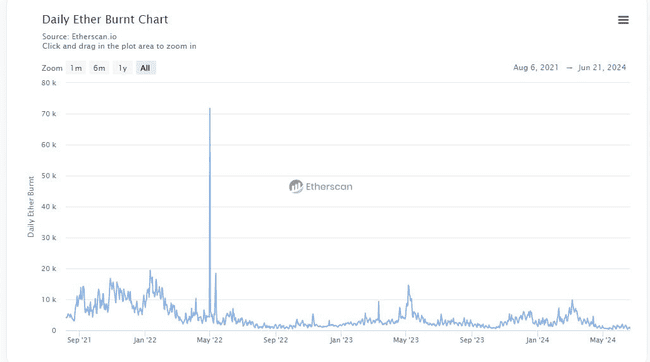Edit the Aug 6, 2021 start date

(x=536, y=68)
